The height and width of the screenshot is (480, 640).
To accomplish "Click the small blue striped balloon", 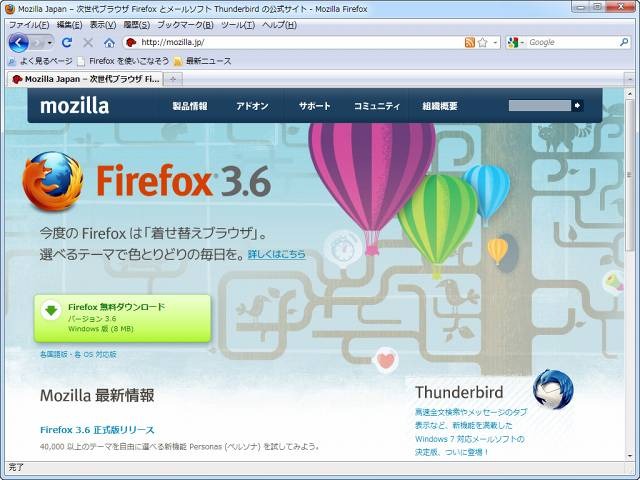I will point(487,192).
